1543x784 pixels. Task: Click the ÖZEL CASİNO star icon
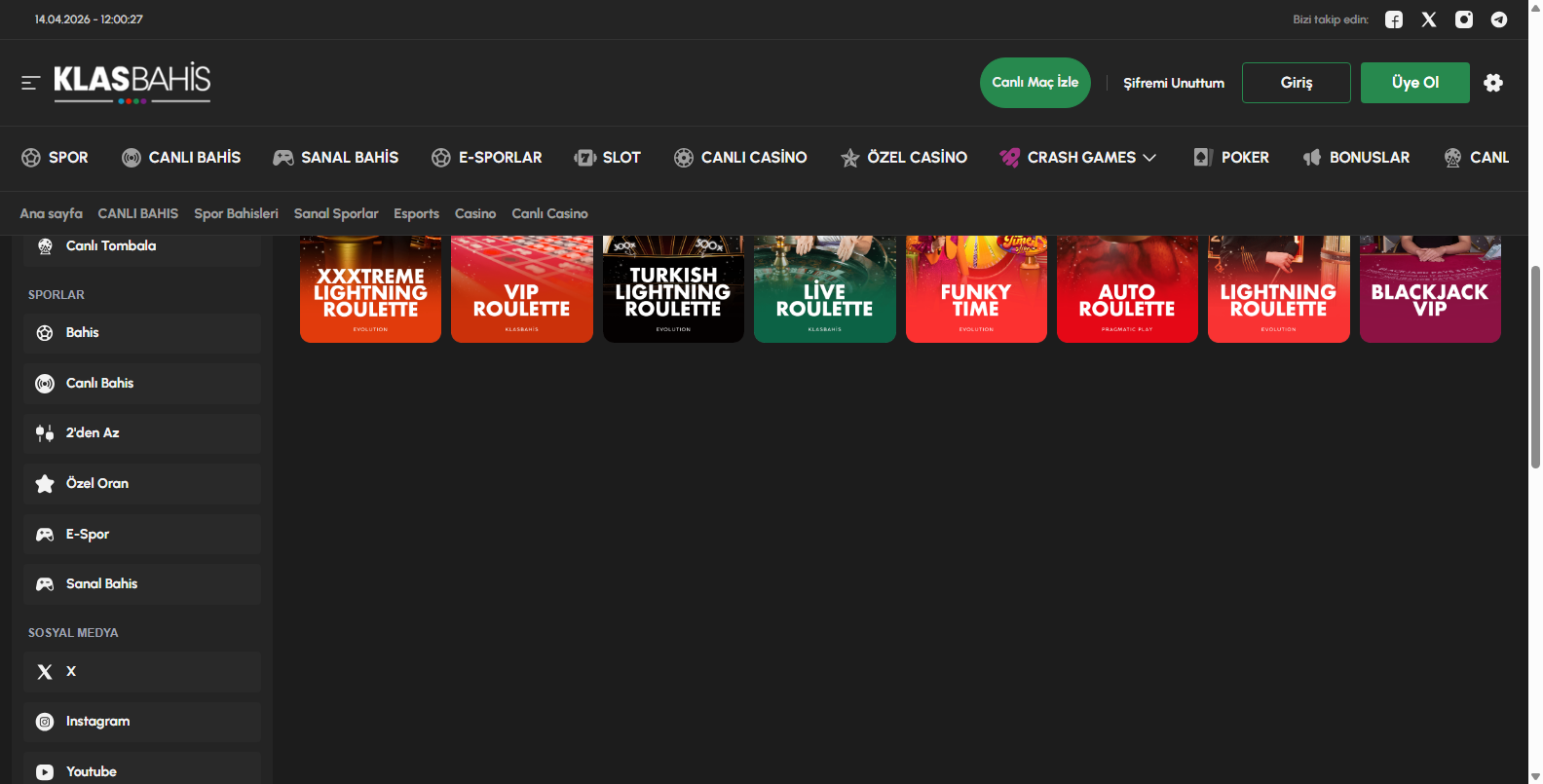(850, 158)
